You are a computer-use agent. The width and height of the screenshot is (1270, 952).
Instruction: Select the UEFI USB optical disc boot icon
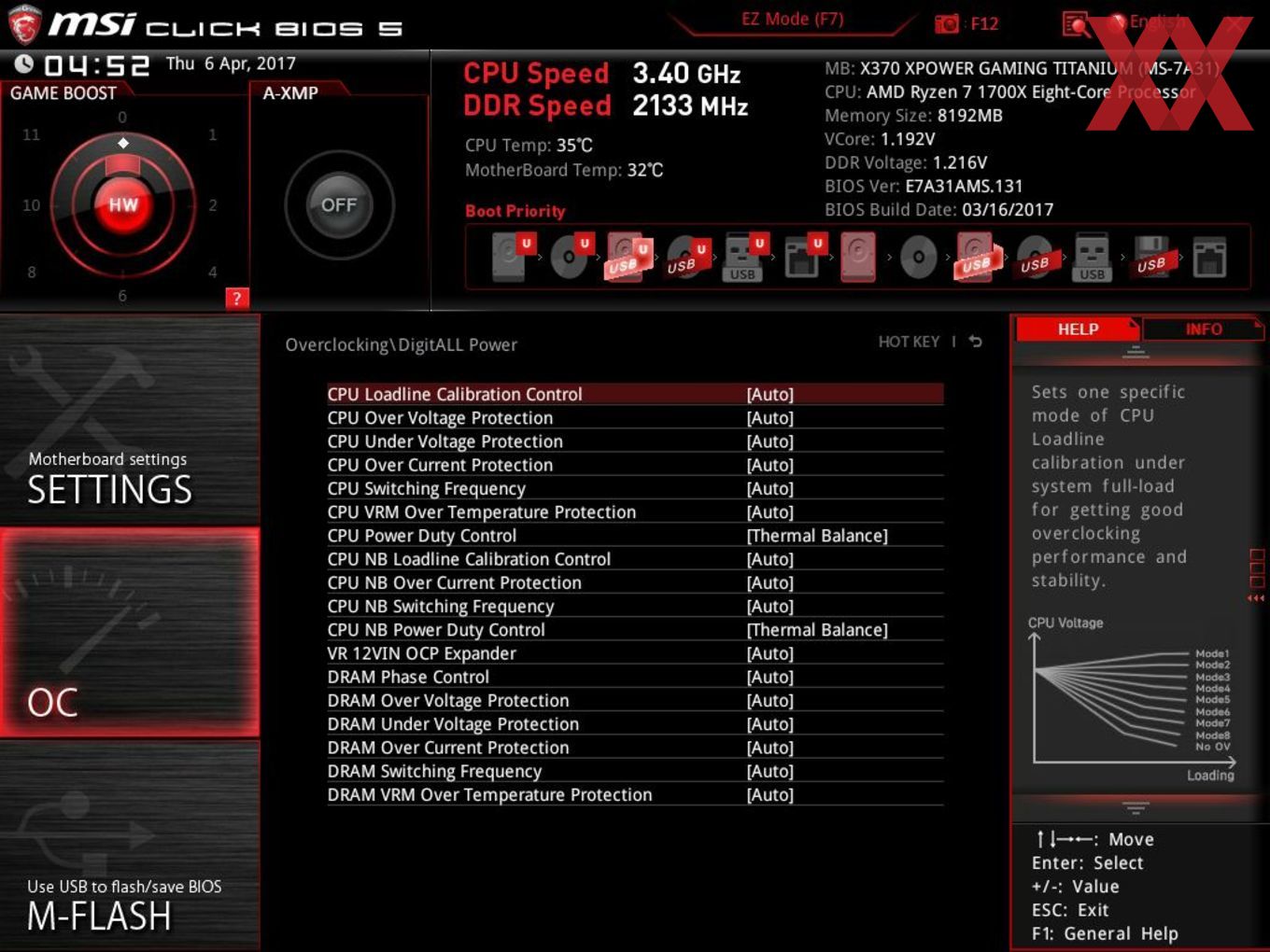686,258
